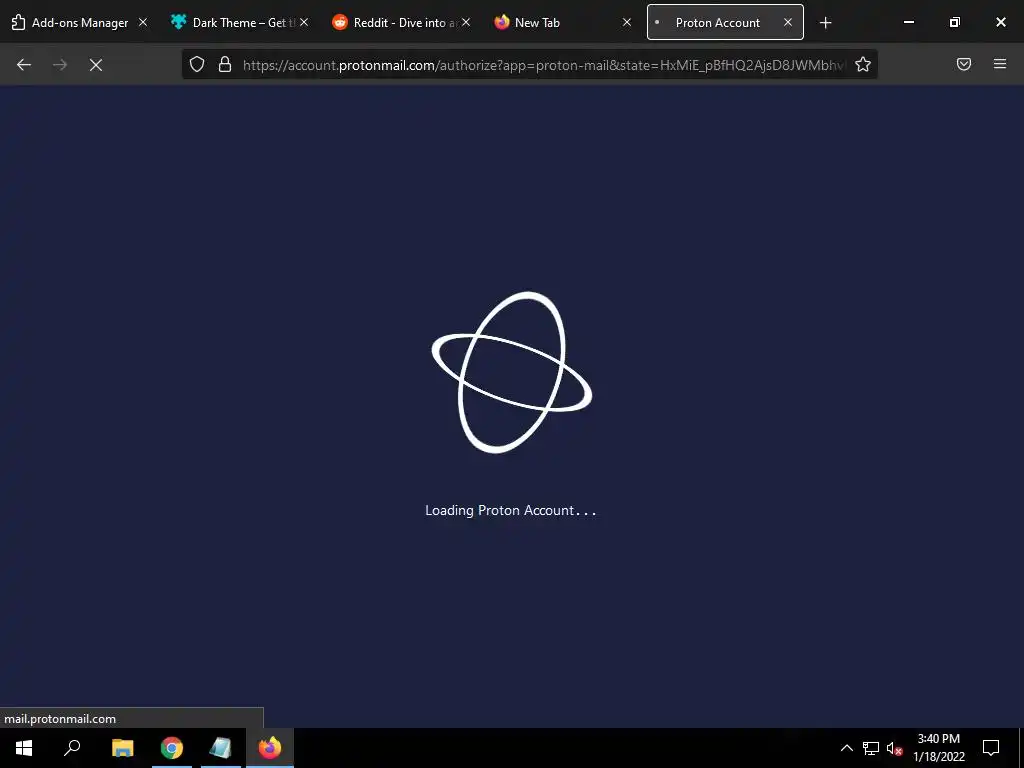Launch Google Chrome from the taskbar
This screenshot has width=1024, height=768.
click(x=172, y=748)
